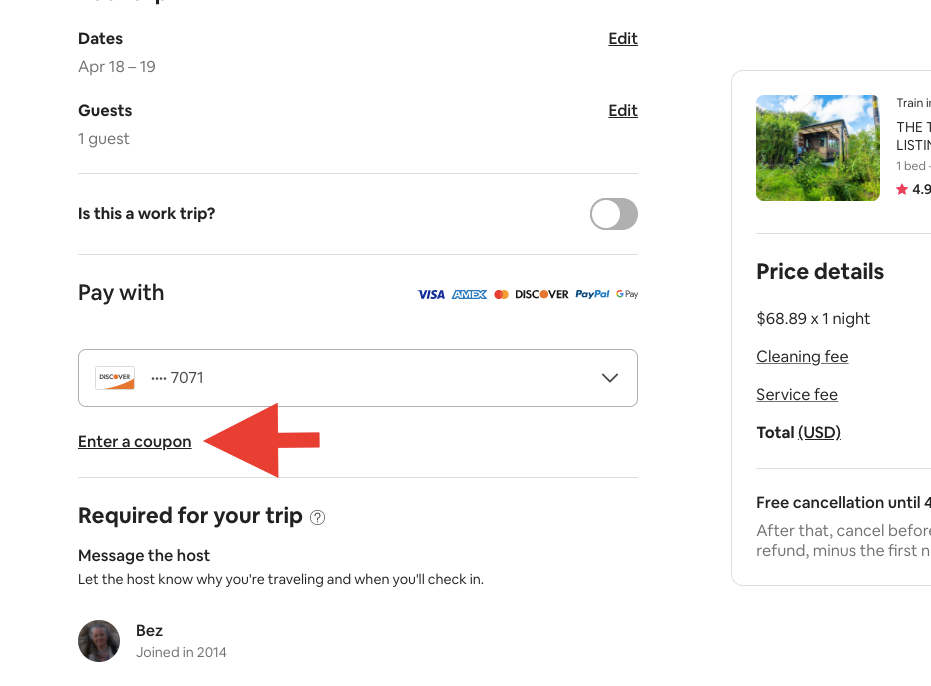Edit the trip dates
Image resolution: width=931 pixels, height=686 pixels.
(x=622, y=39)
